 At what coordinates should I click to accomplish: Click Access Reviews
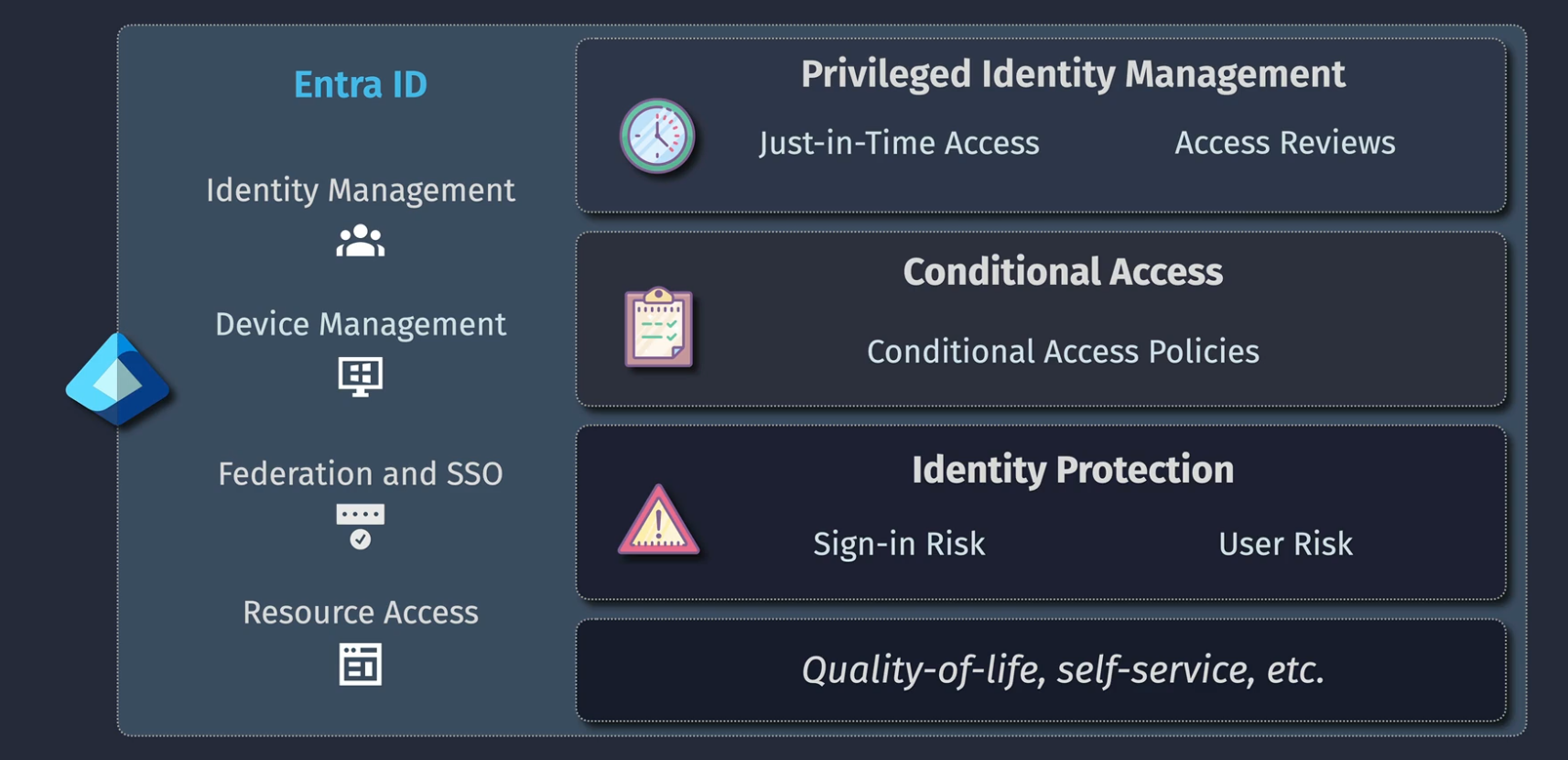tap(1285, 143)
